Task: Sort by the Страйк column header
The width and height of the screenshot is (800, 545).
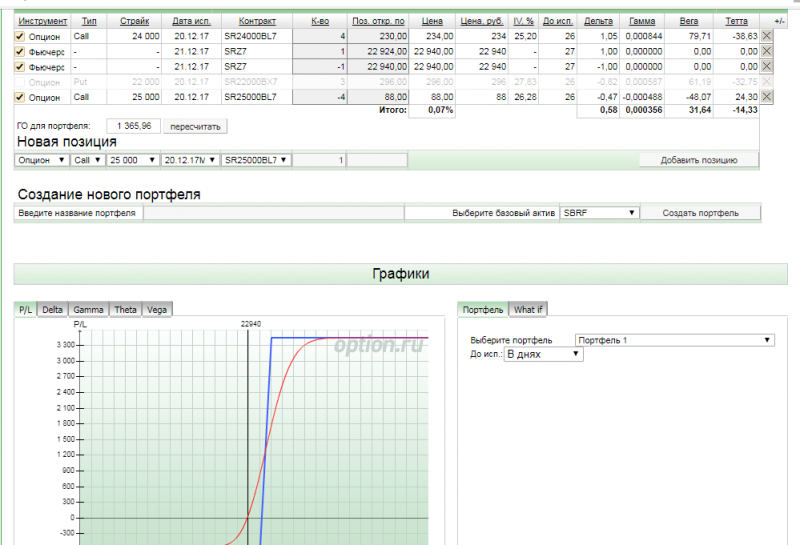Action: coord(135,20)
